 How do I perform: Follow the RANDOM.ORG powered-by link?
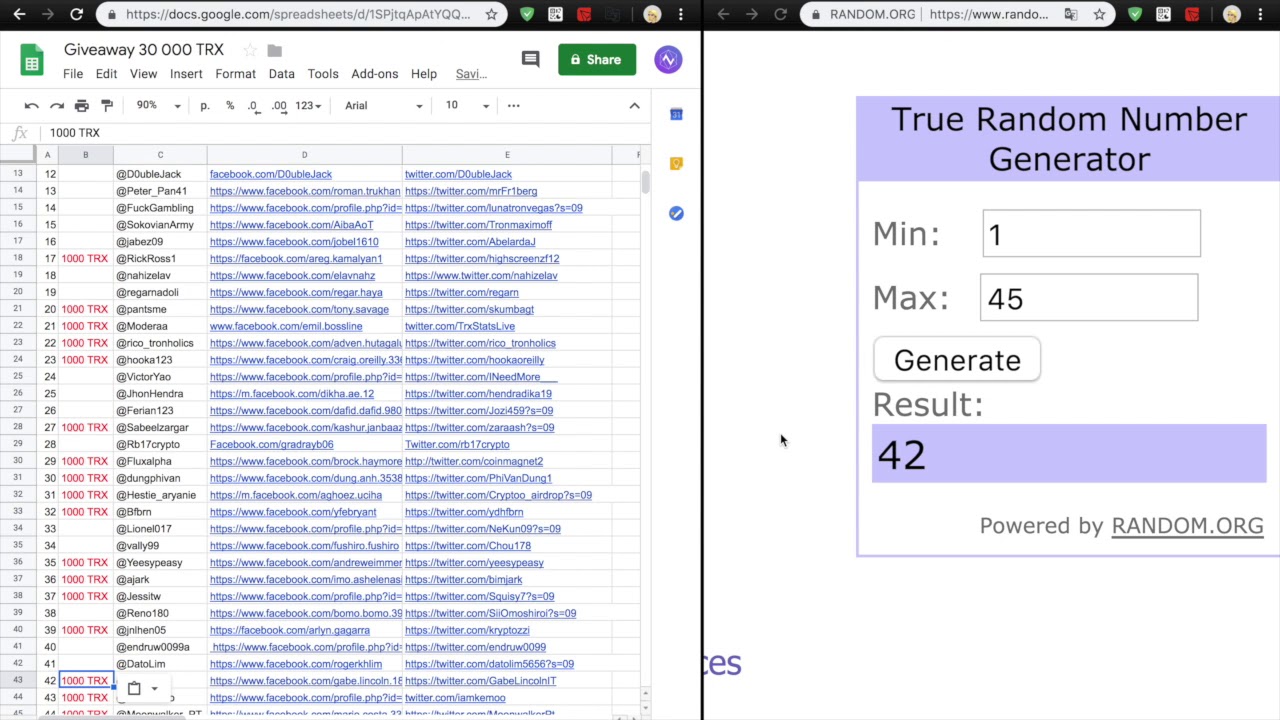1187,526
